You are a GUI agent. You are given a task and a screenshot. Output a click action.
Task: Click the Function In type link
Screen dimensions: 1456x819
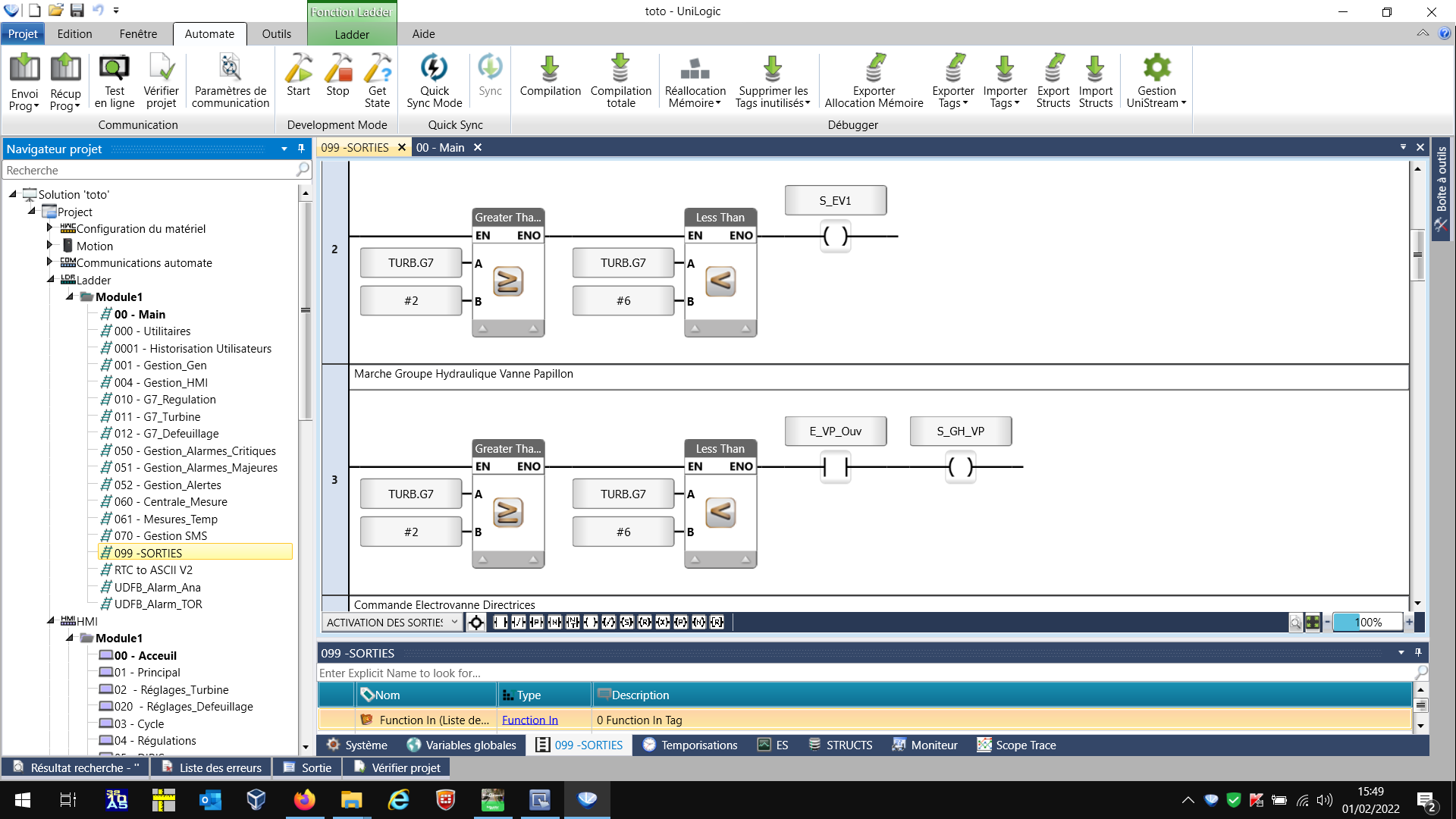tap(529, 720)
